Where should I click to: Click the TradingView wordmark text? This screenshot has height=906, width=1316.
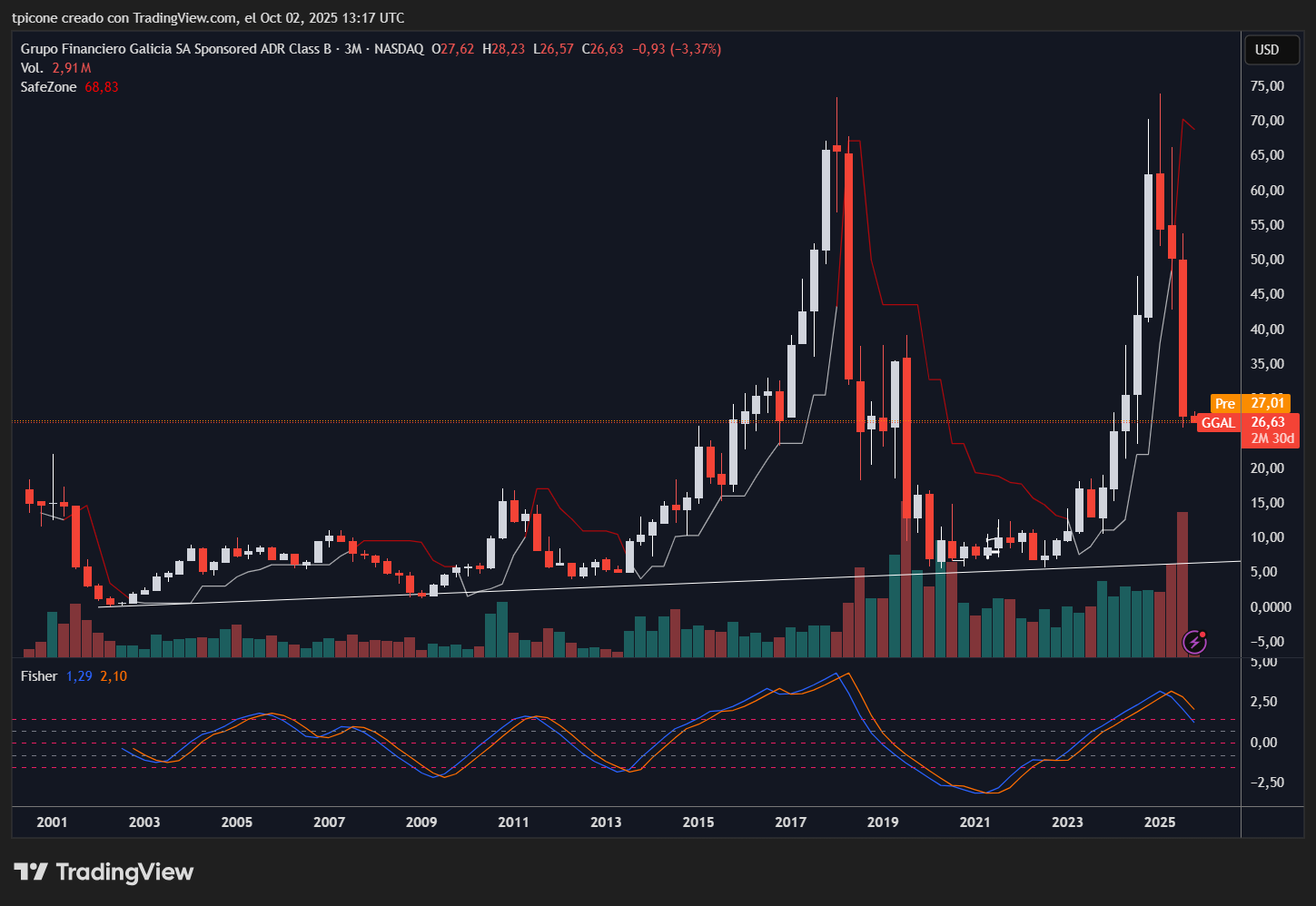(124, 872)
